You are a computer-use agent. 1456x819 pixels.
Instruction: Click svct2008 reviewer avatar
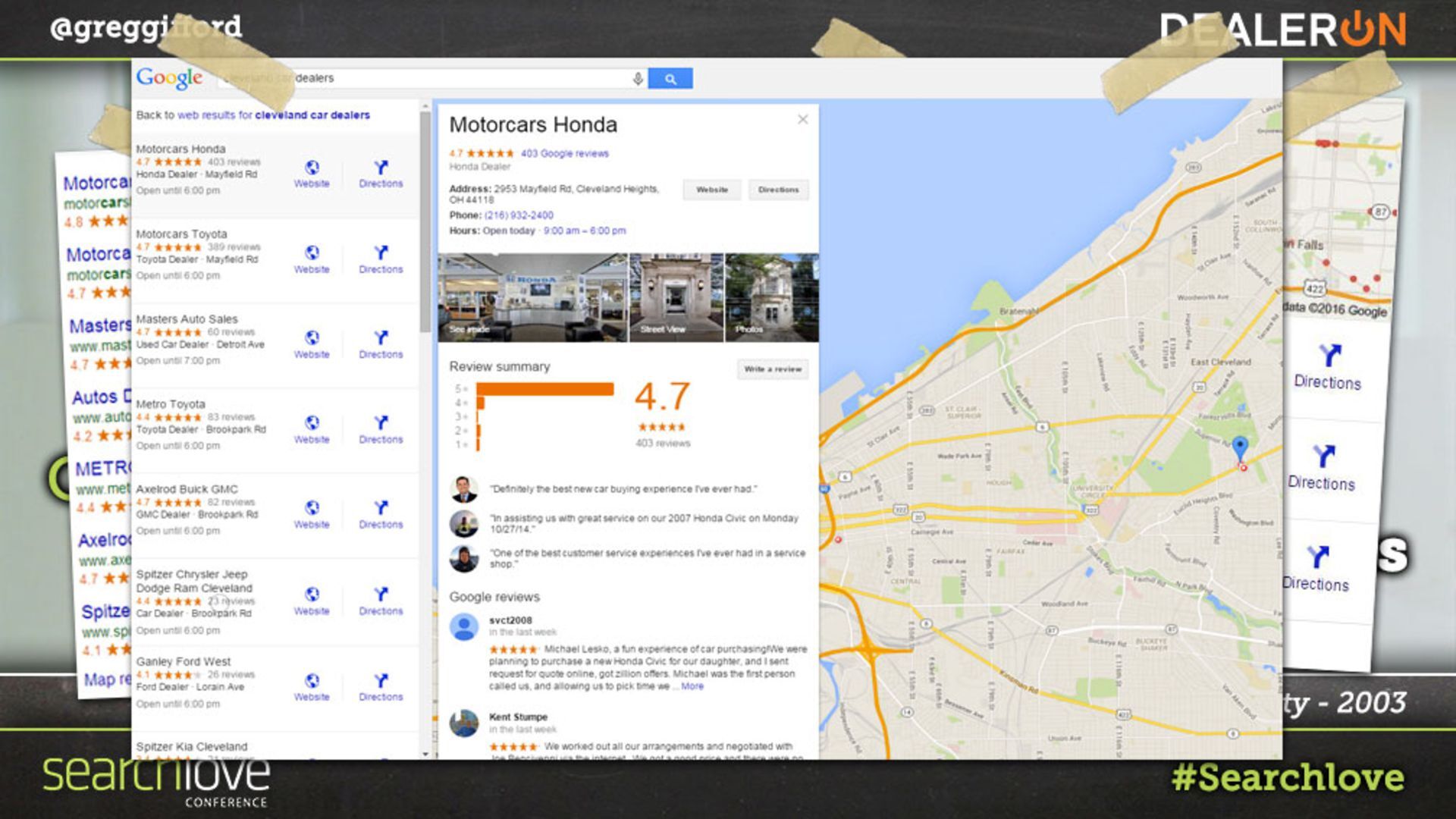tap(464, 627)
